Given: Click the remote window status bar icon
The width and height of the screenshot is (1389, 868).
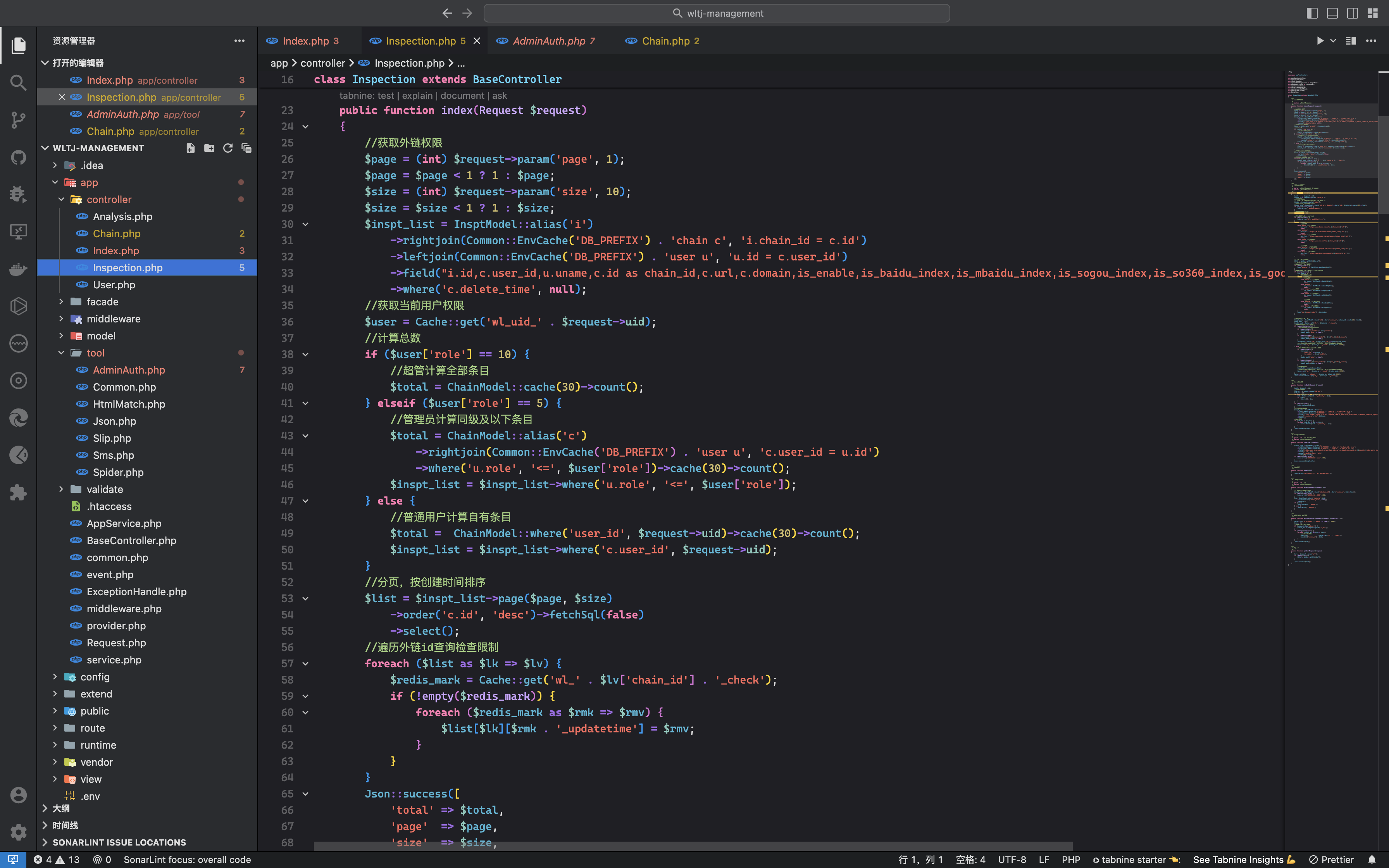Looking at the screenshot, I should point(13,859).
